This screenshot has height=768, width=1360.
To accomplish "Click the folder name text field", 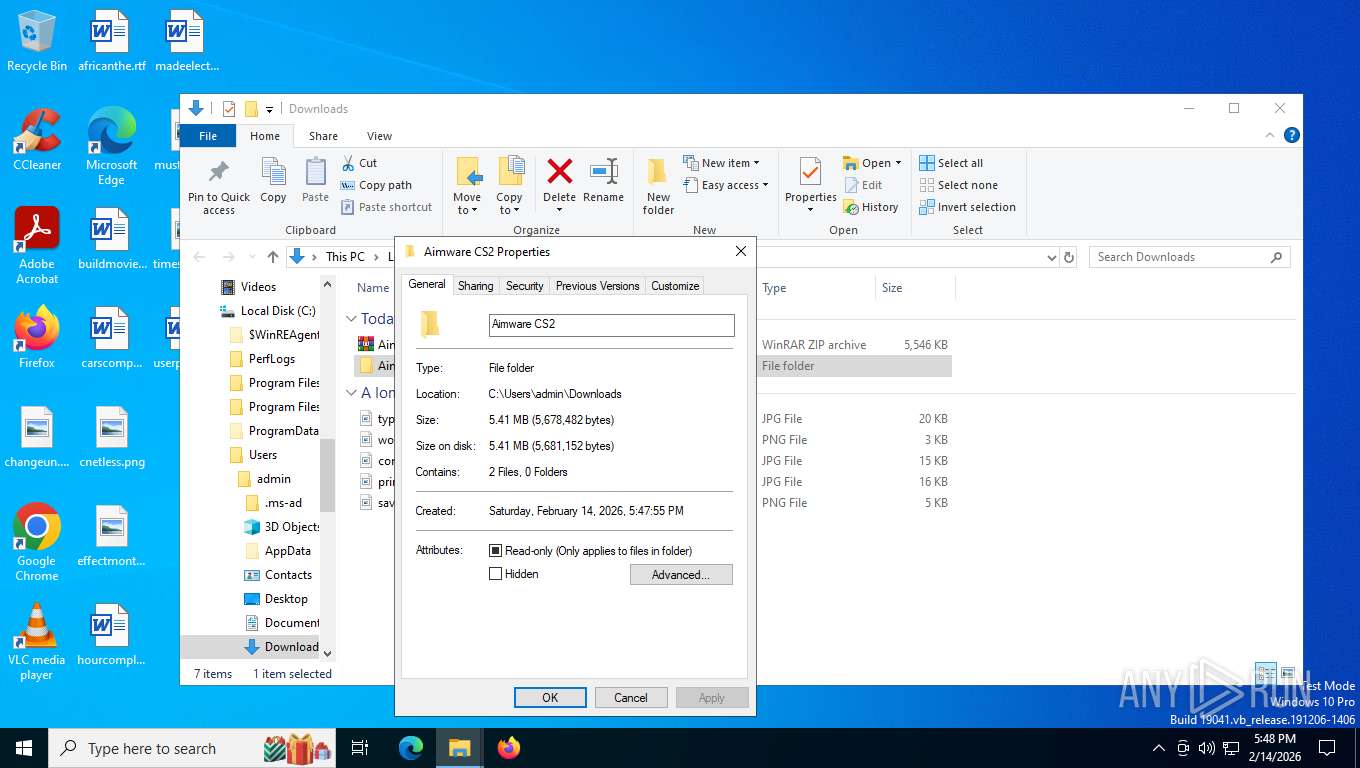I will 611,325.
